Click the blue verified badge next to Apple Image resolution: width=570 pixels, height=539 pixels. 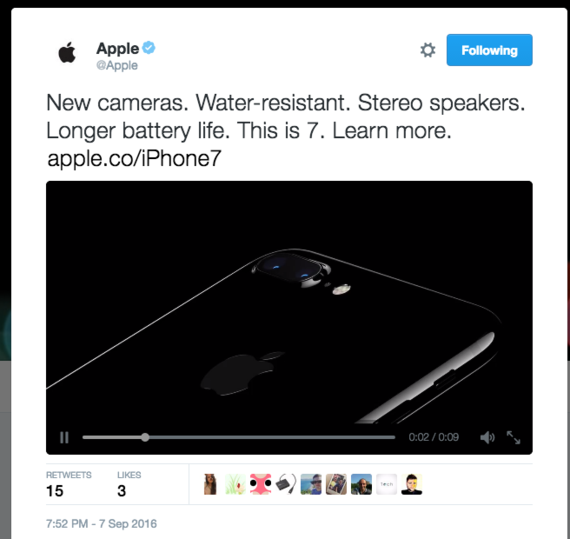click(148, 48)
